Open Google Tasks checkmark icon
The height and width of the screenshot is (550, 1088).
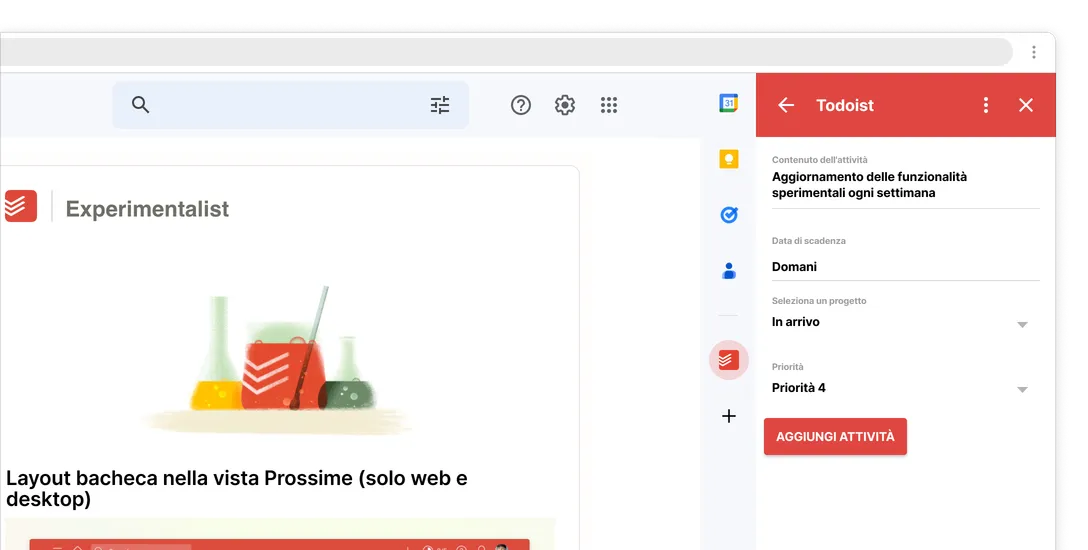[729, 215]
